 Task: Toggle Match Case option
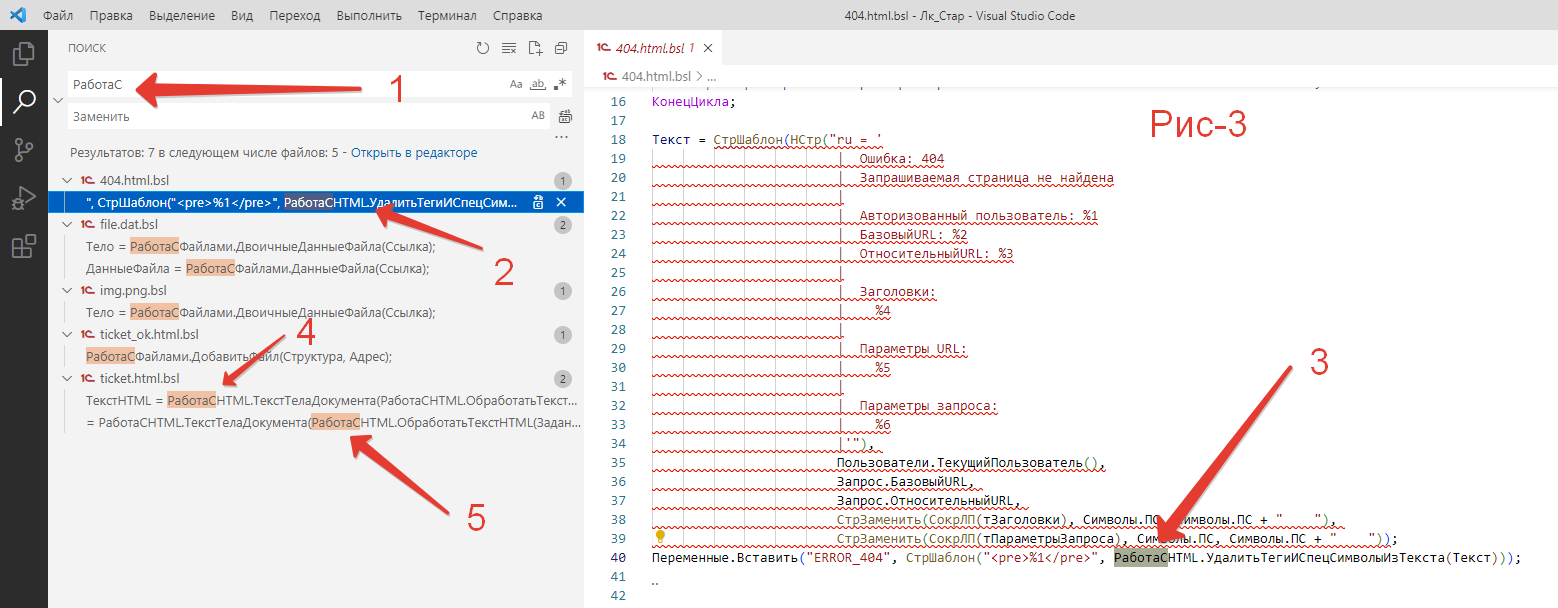click(x=516, y=84)
